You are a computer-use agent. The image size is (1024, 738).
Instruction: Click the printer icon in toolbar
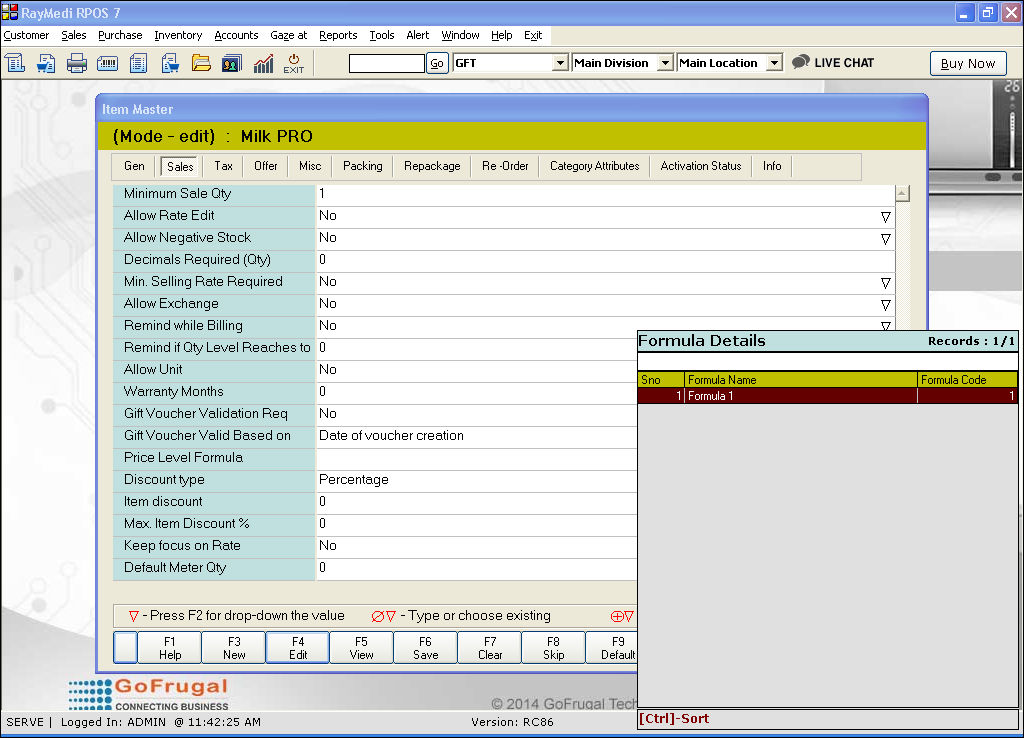[x=76, y=63]
